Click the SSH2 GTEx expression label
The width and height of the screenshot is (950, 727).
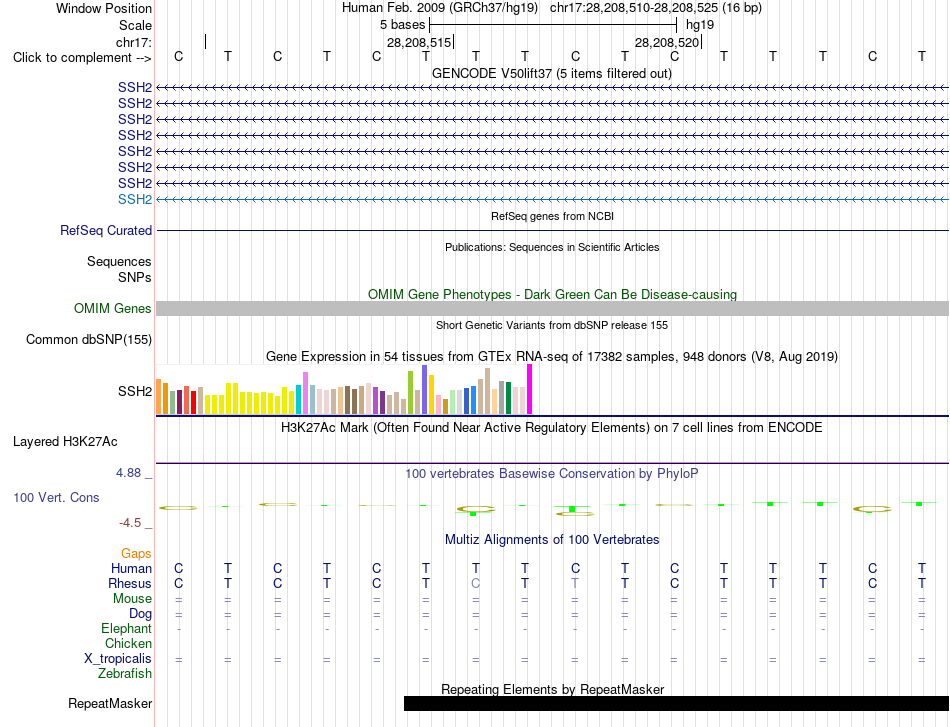(135, 391)
